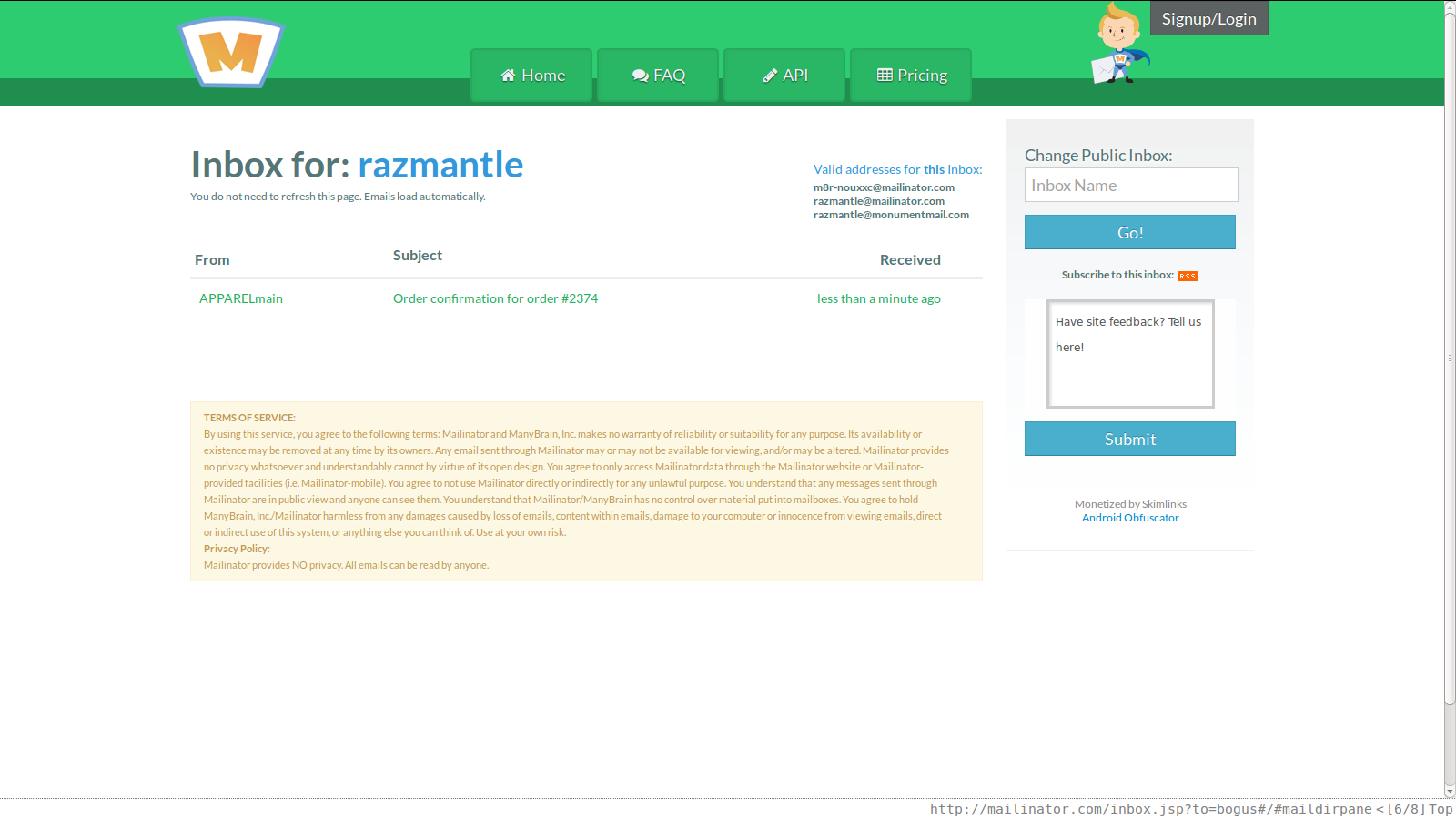The height and width of the screenshot is (819, 1456).
Task: Focus the Inbox Name input field
Action: coord(1131,185)
